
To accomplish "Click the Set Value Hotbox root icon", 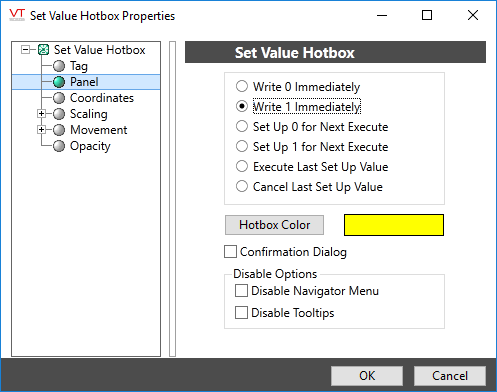I will 44,50.
